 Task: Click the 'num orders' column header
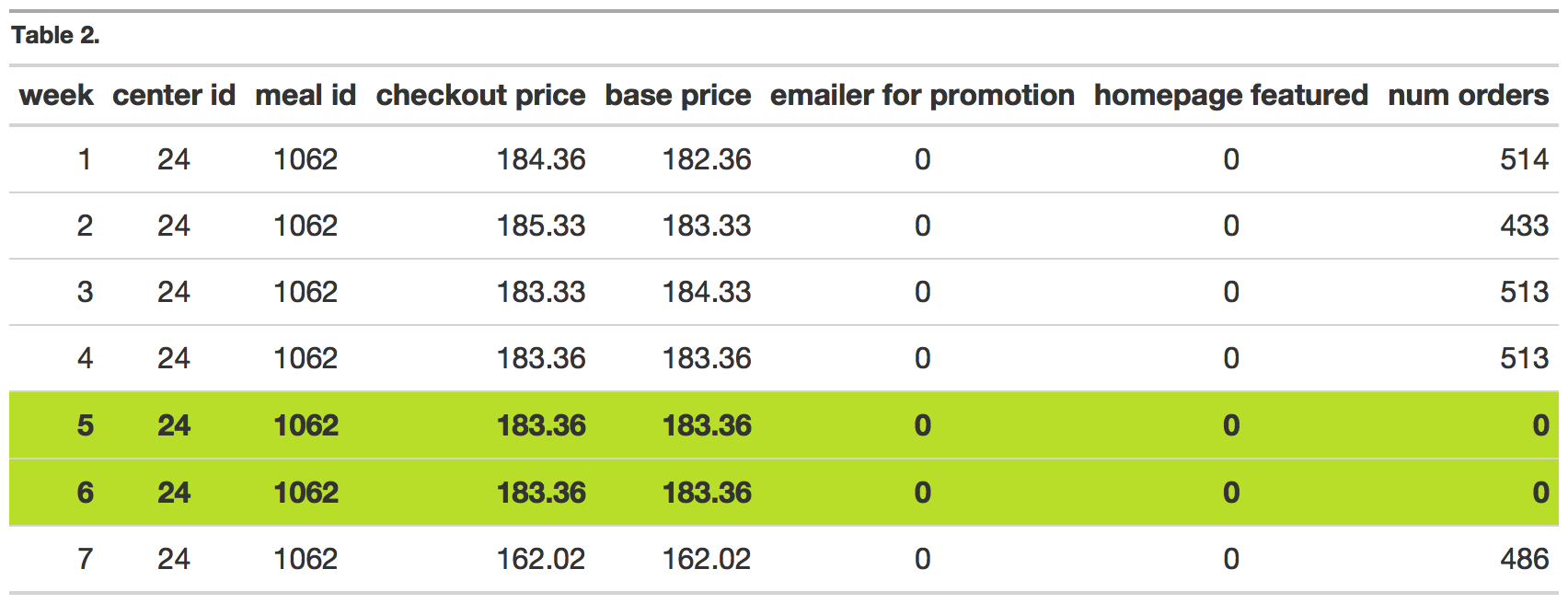[x=1468, y=95]
